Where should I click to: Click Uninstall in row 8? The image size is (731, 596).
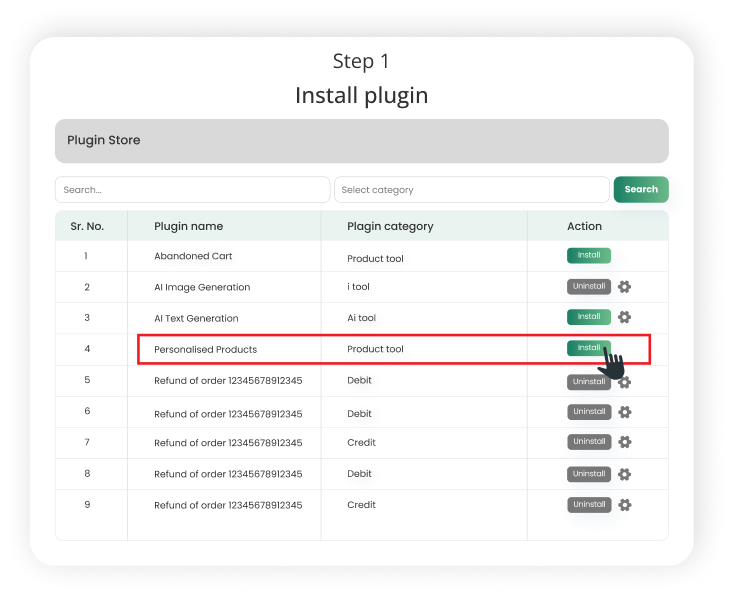(589, 474)
